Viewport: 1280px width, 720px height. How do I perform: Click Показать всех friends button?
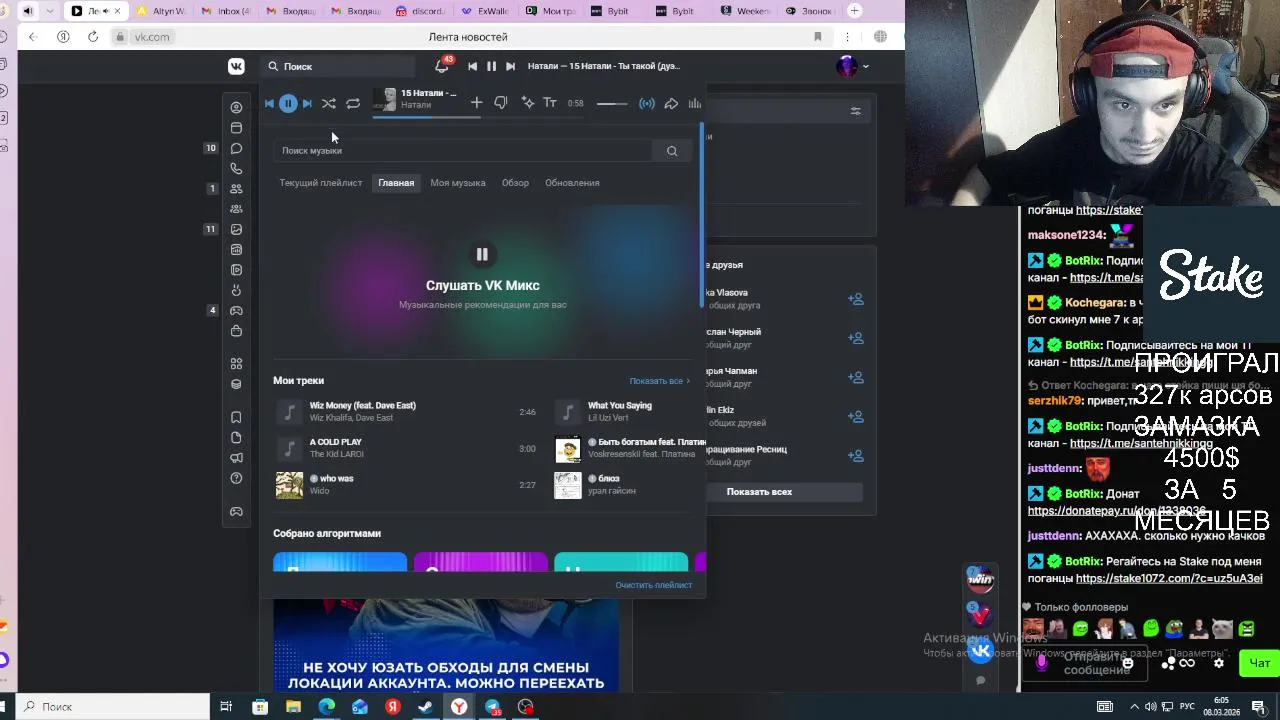[759, 492]
